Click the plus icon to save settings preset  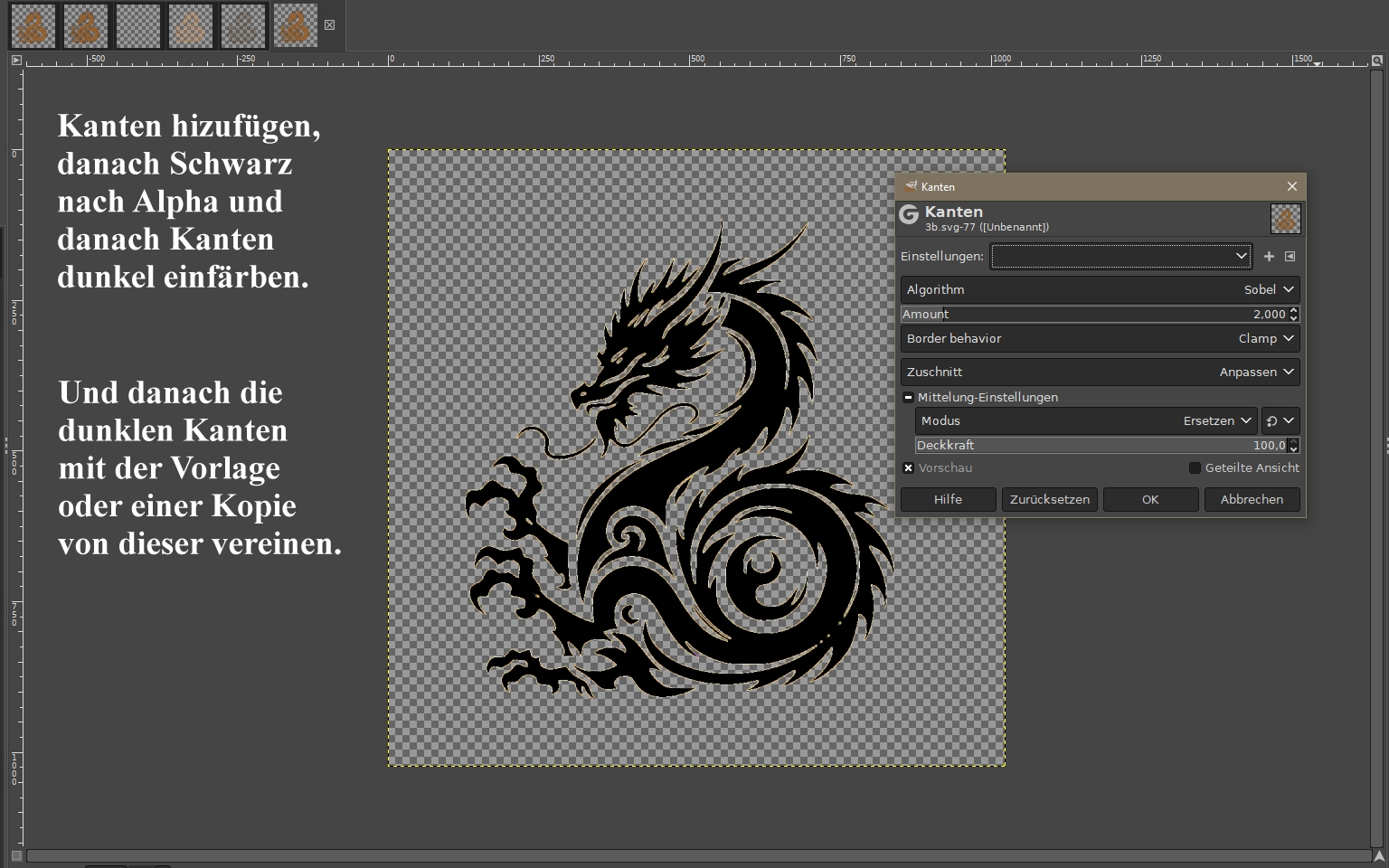1269,257
